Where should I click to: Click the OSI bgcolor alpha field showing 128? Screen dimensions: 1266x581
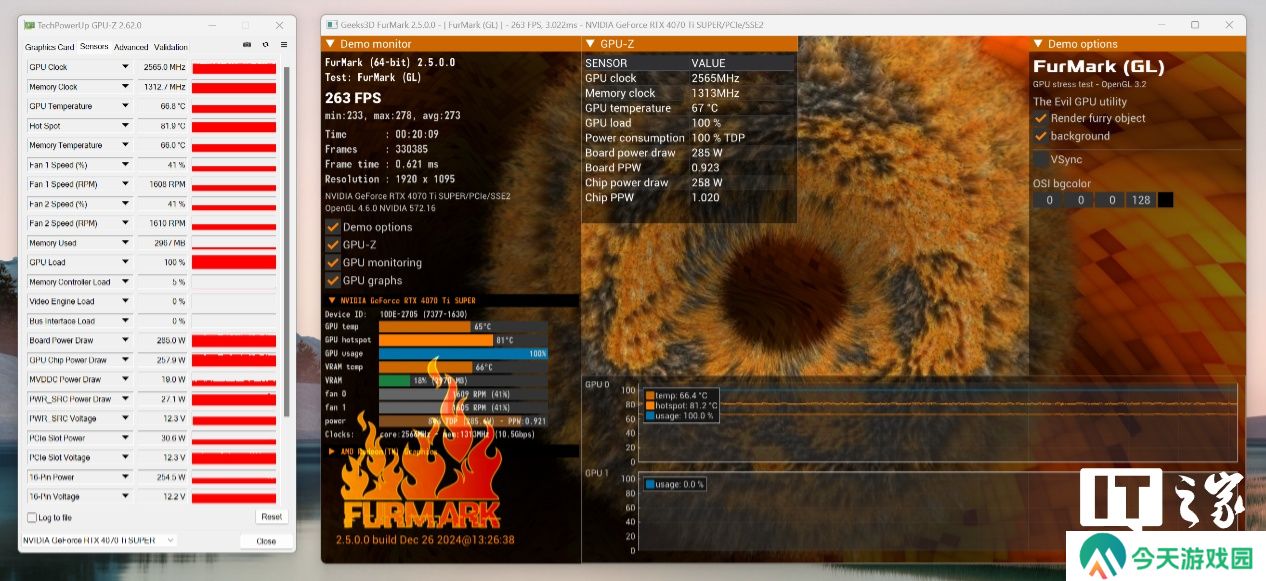[x=1139, y=200]
